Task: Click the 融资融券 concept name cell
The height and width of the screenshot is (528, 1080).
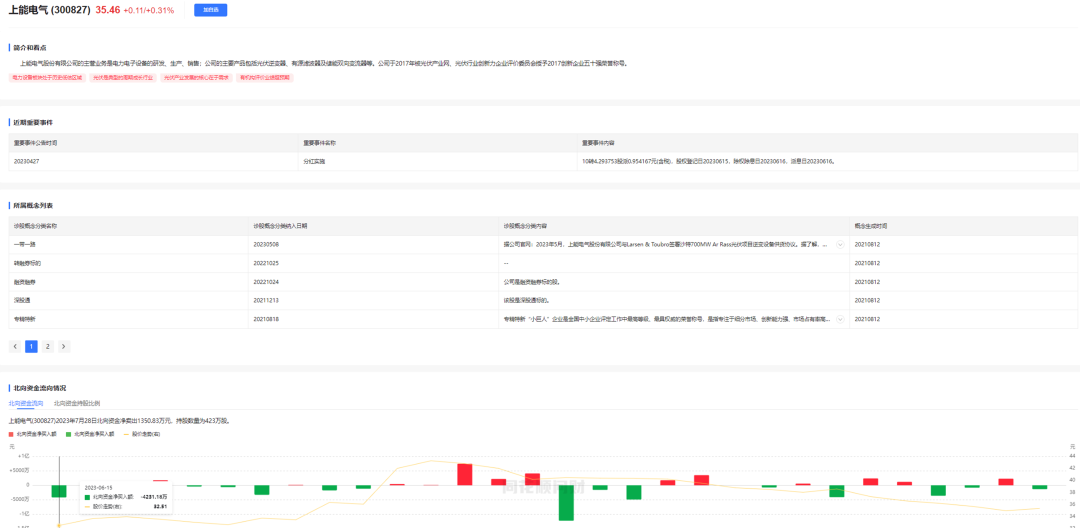Action: pos(128,282)
